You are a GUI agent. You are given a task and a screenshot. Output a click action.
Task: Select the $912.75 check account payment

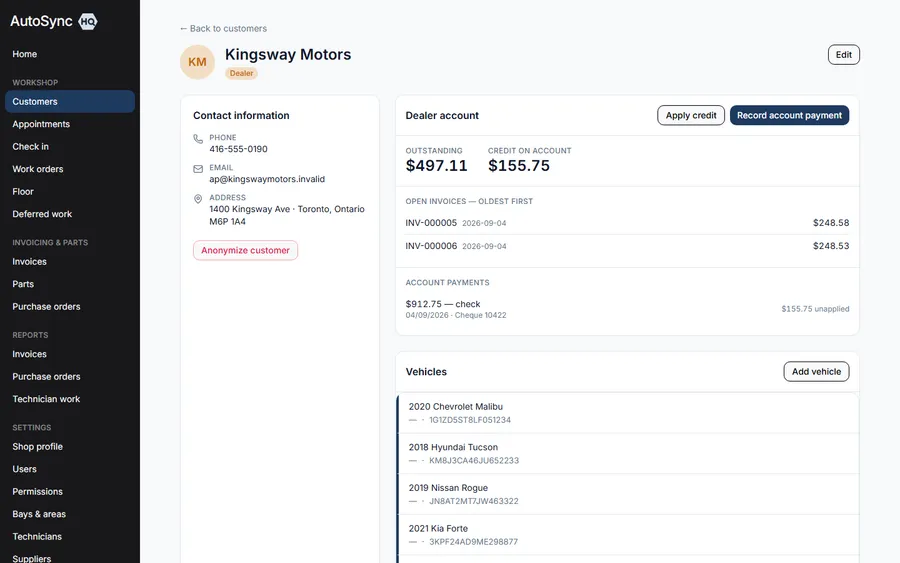[x=627, y=309]
